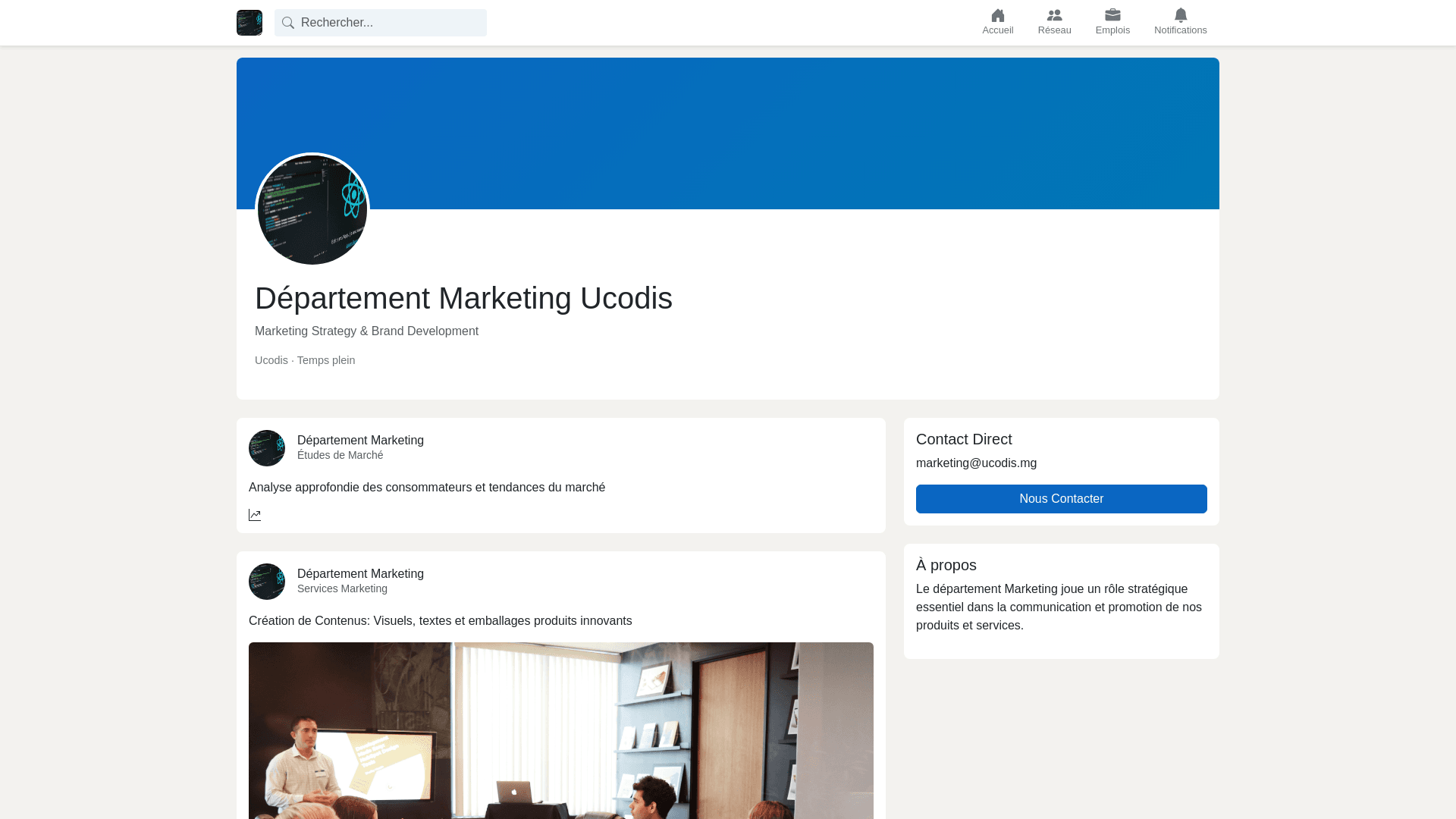Click the Accueil home icon

pyautogui.click(x=997, y=15)
